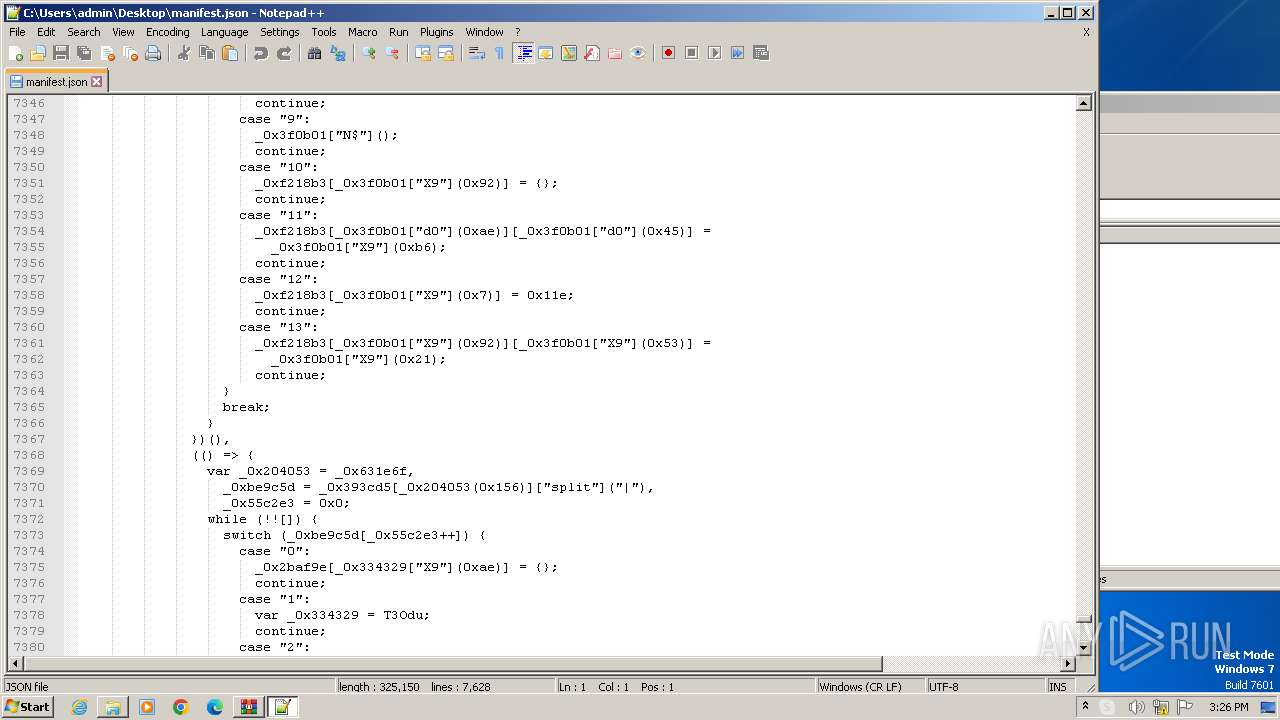Close the manifest.json tab
This screenshot has height=720, width=1280.
coord(97,82)
